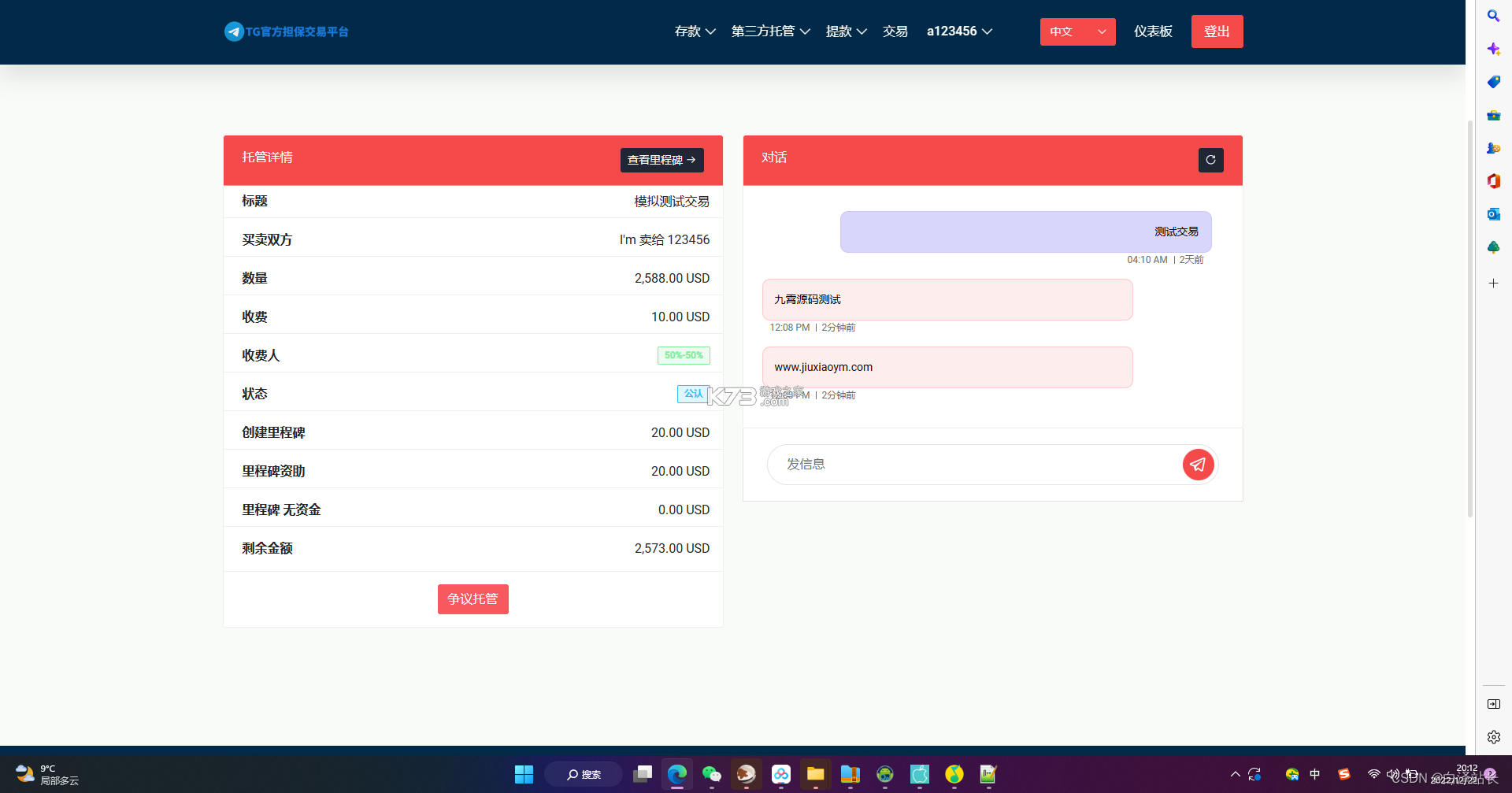Open Outlook icon in Edge sidebar

tap(1493, 214)
